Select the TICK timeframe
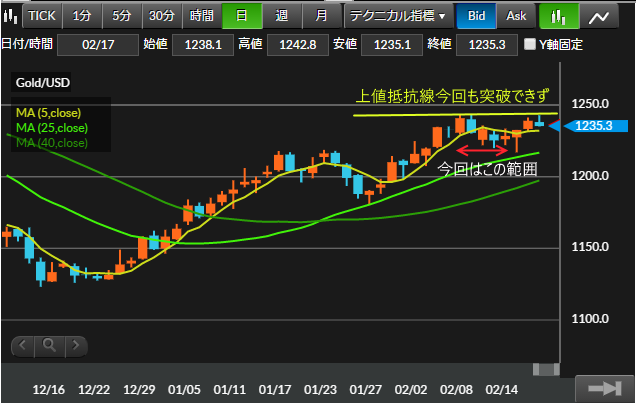636x404 pixels. pos(42,16)
